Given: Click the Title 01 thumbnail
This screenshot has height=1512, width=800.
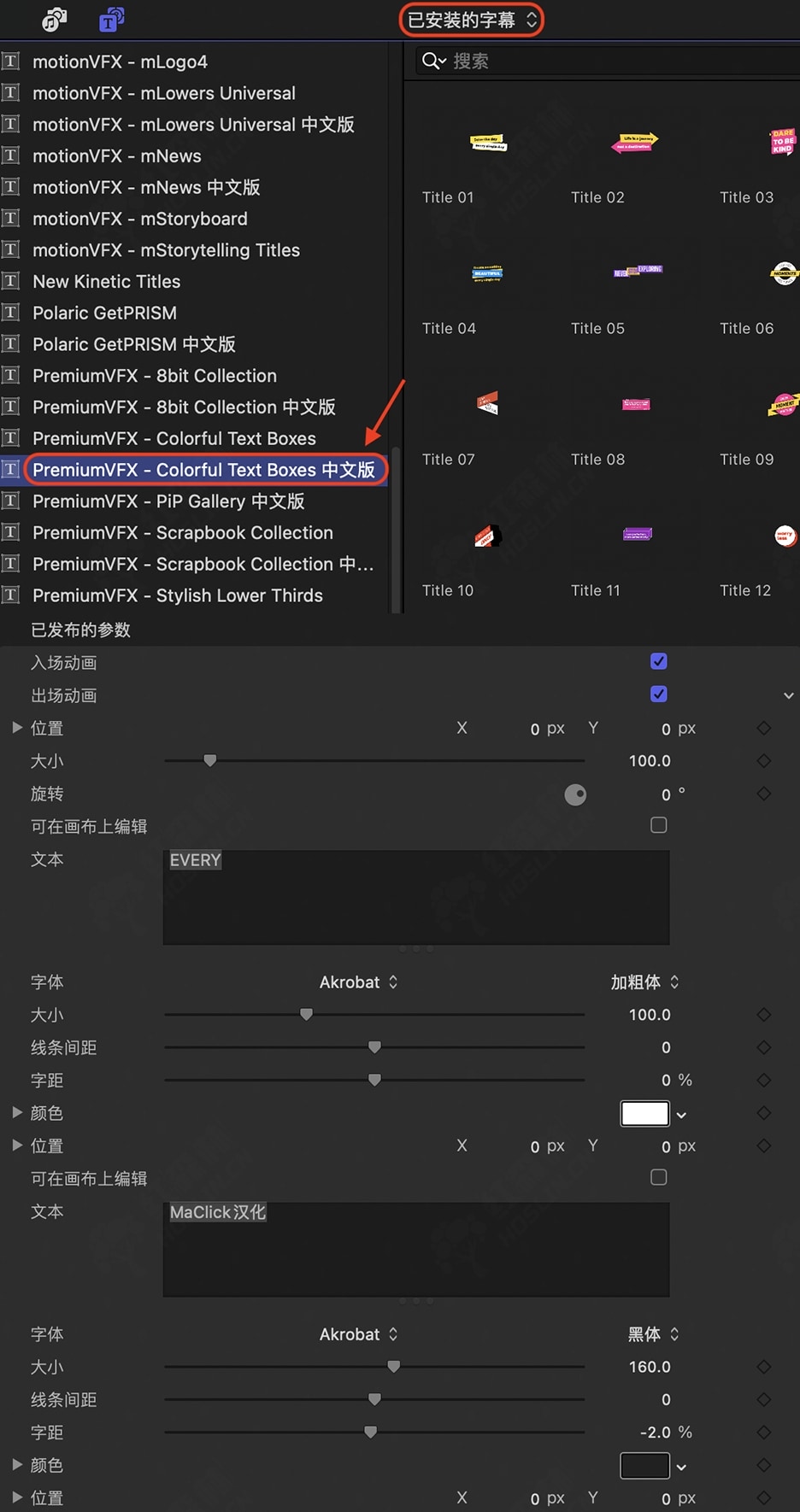Looking at the screenshot, I should pos(487,143).
